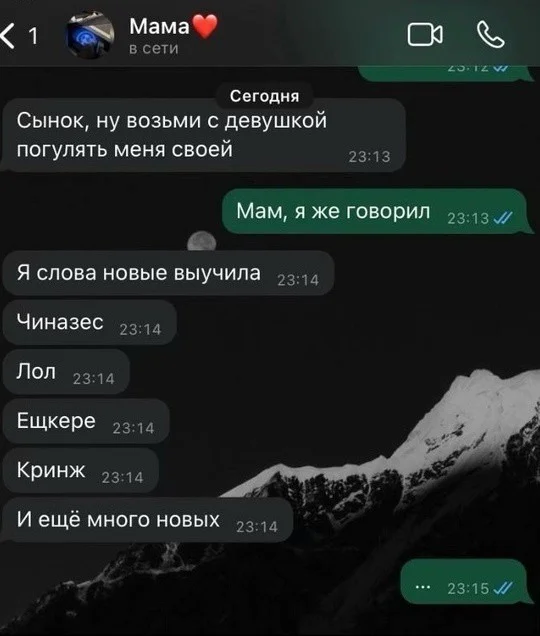Tap the unread counter beside back arrow

(34, 36)
